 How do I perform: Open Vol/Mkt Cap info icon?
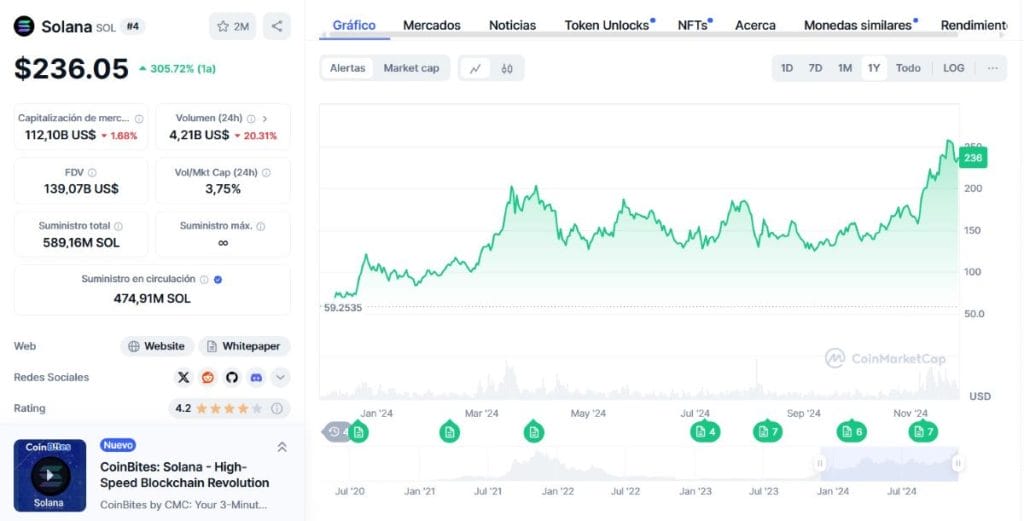pyautogui.click(x=266, y=172)
